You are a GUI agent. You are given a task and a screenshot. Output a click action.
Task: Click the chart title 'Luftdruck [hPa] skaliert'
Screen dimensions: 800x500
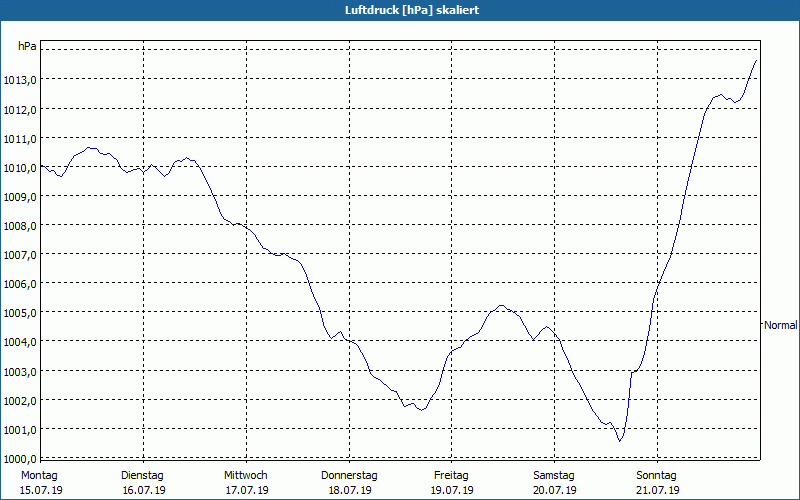coord(412,10)
